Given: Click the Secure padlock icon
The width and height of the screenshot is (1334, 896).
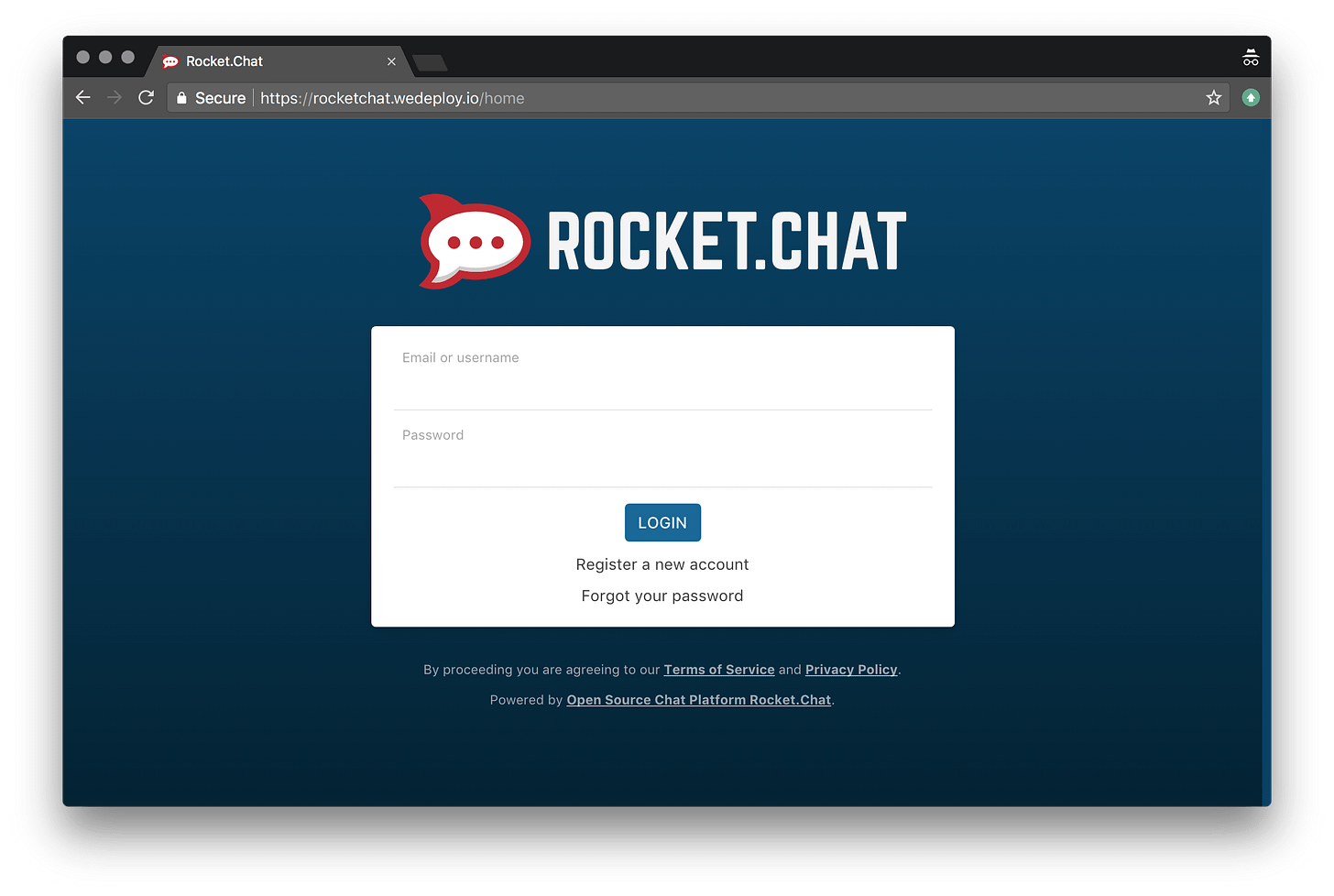Looking at the screenshot, I should click(x=181, y=98).
